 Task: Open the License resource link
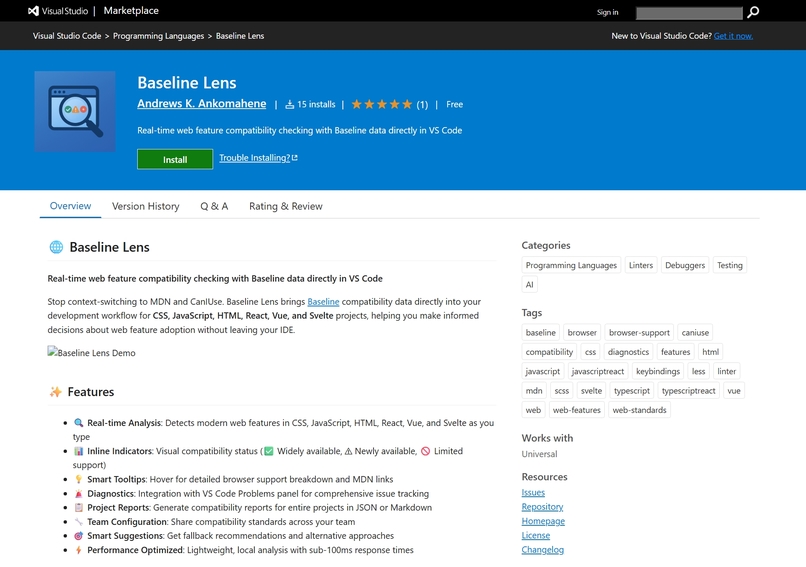point(536,536)
